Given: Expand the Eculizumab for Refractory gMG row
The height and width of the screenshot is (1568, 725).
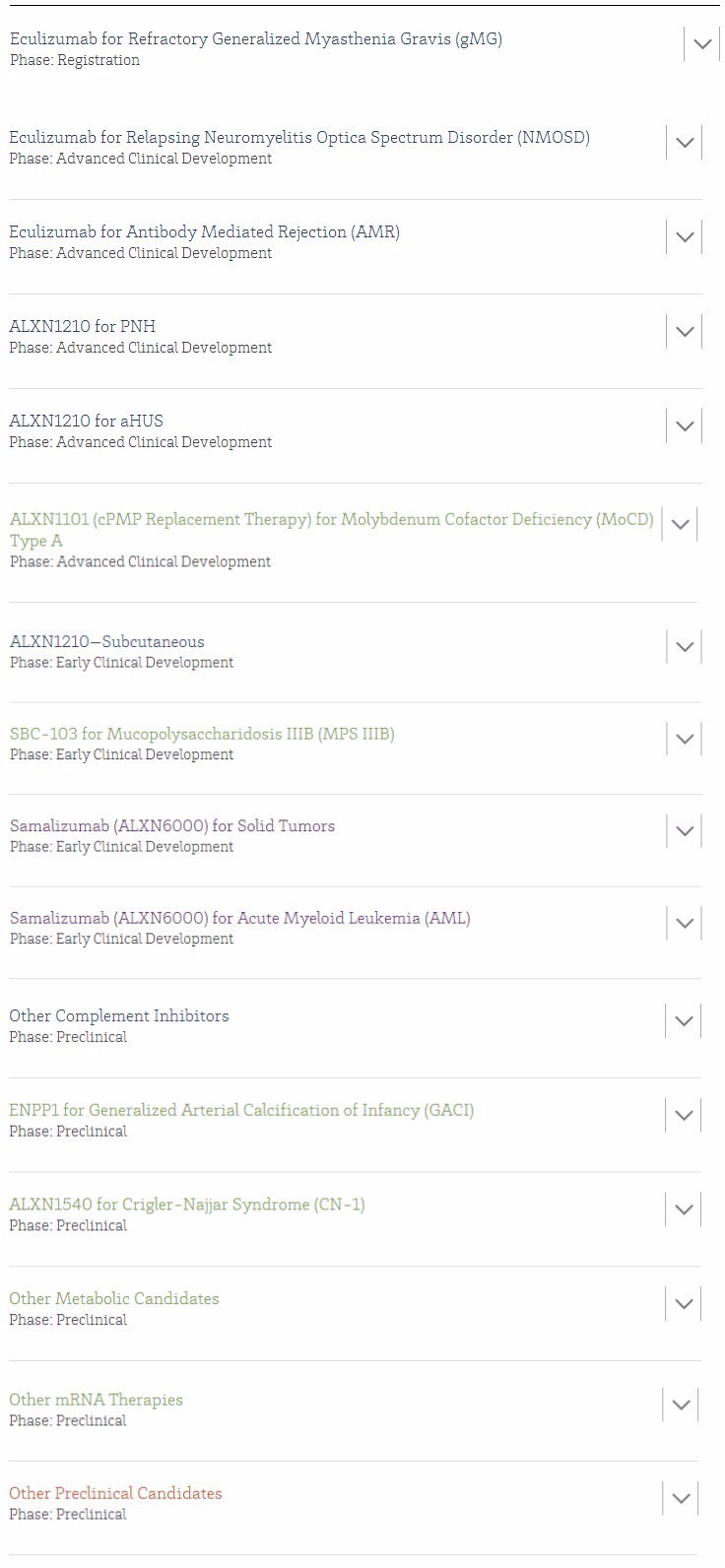Looking at the screenshot, I should 701,44.
